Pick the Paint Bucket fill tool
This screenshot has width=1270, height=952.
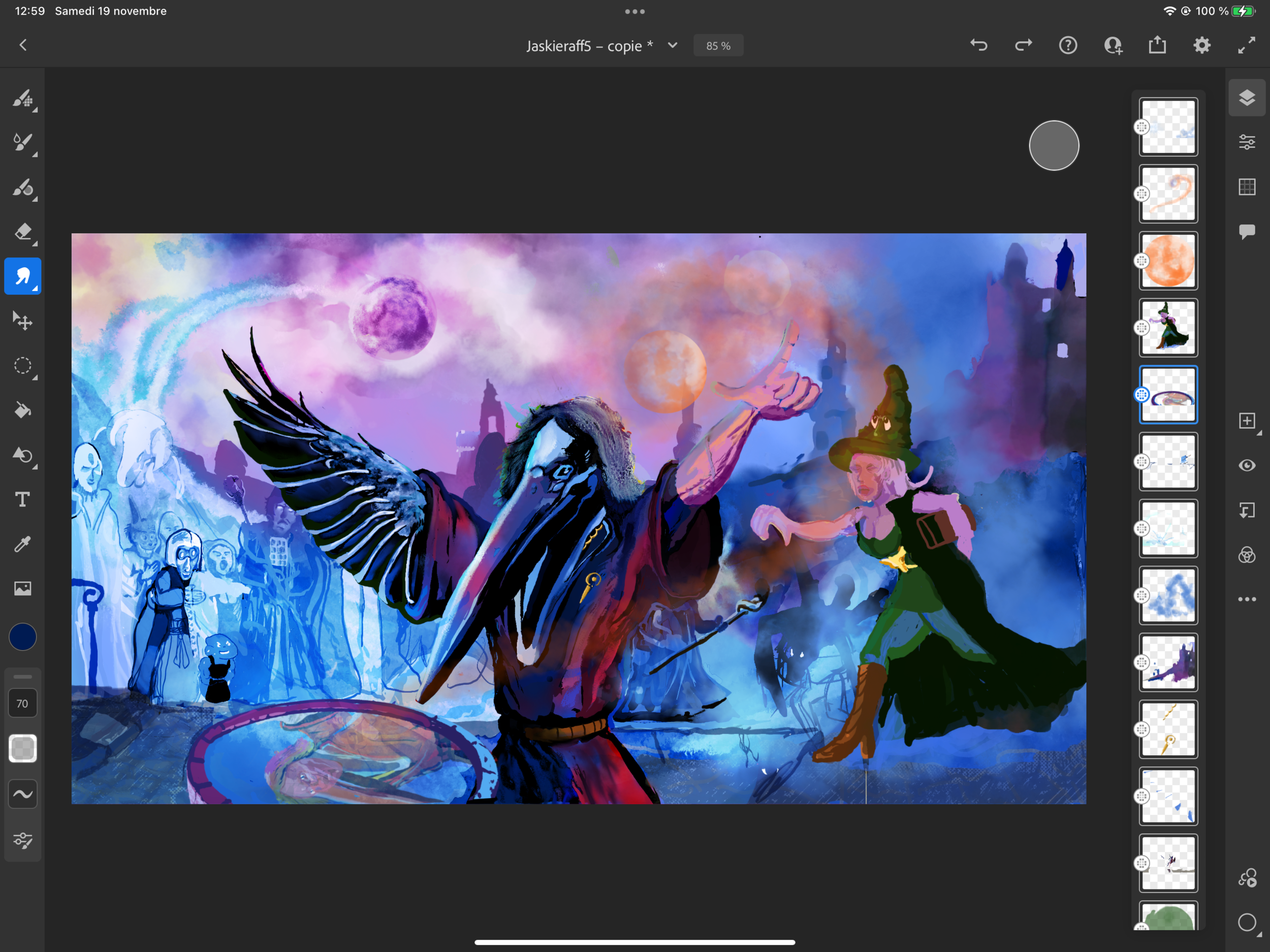coord(22,410)
